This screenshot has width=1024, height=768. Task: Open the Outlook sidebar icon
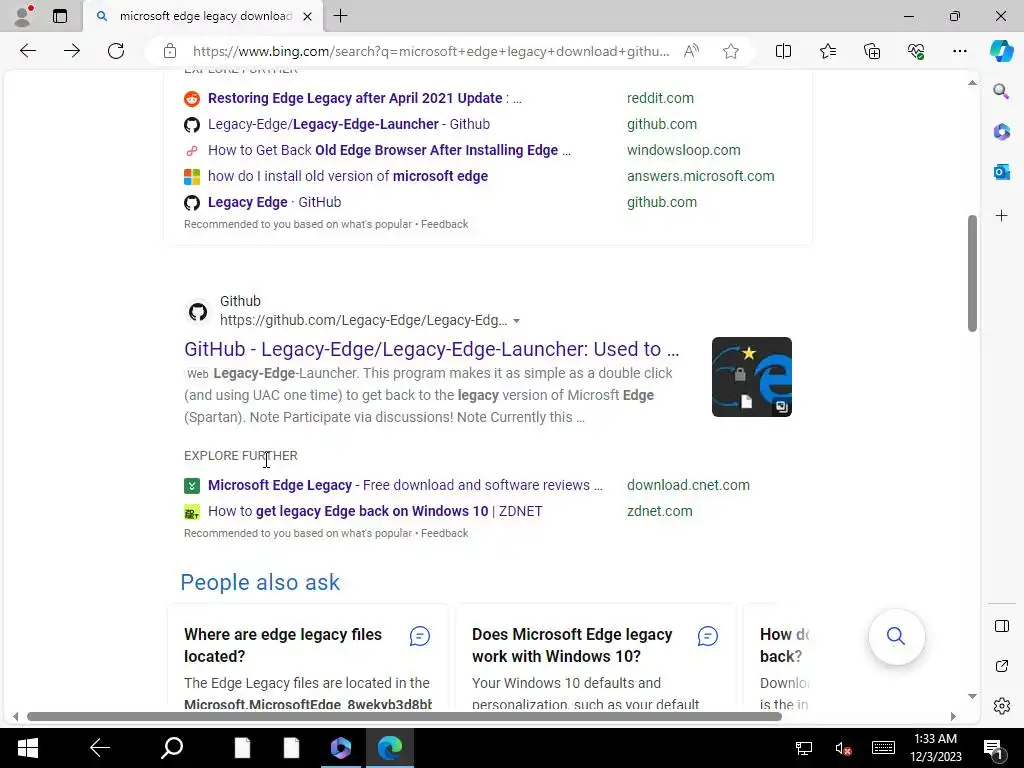click(1001, 172)
